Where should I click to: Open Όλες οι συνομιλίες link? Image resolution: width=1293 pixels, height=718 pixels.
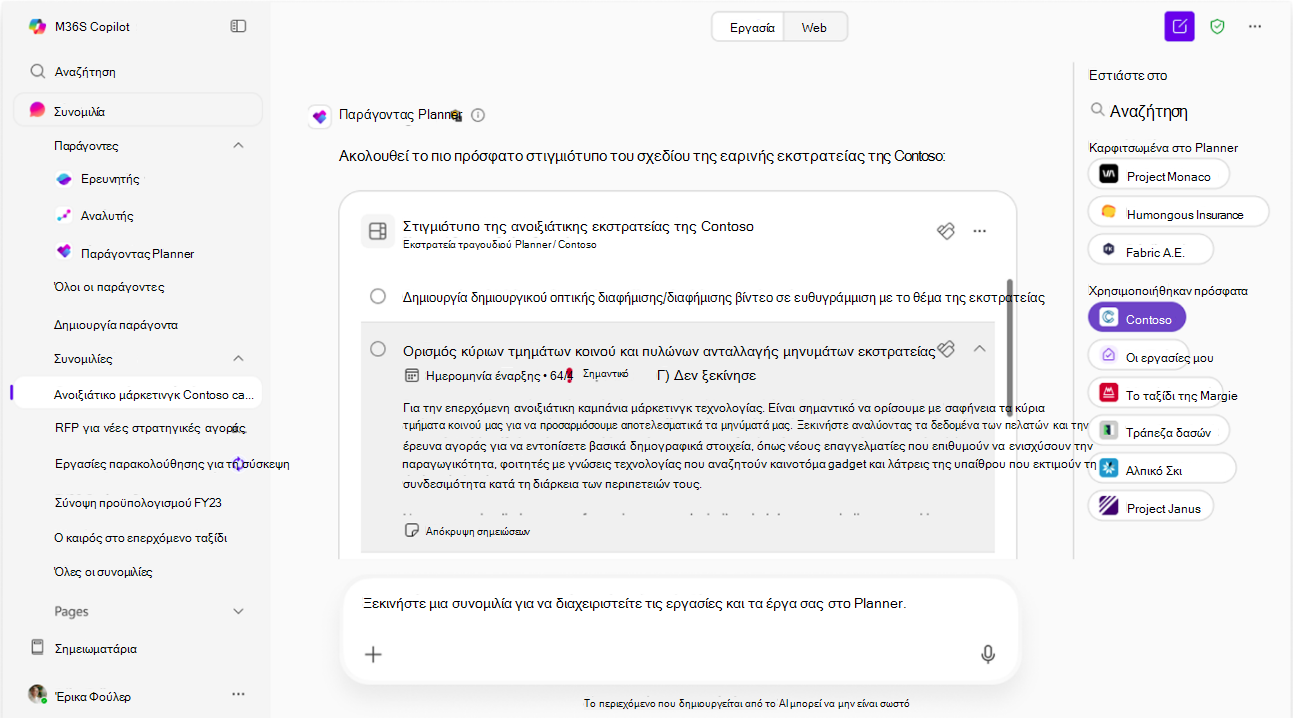[103, 572]
